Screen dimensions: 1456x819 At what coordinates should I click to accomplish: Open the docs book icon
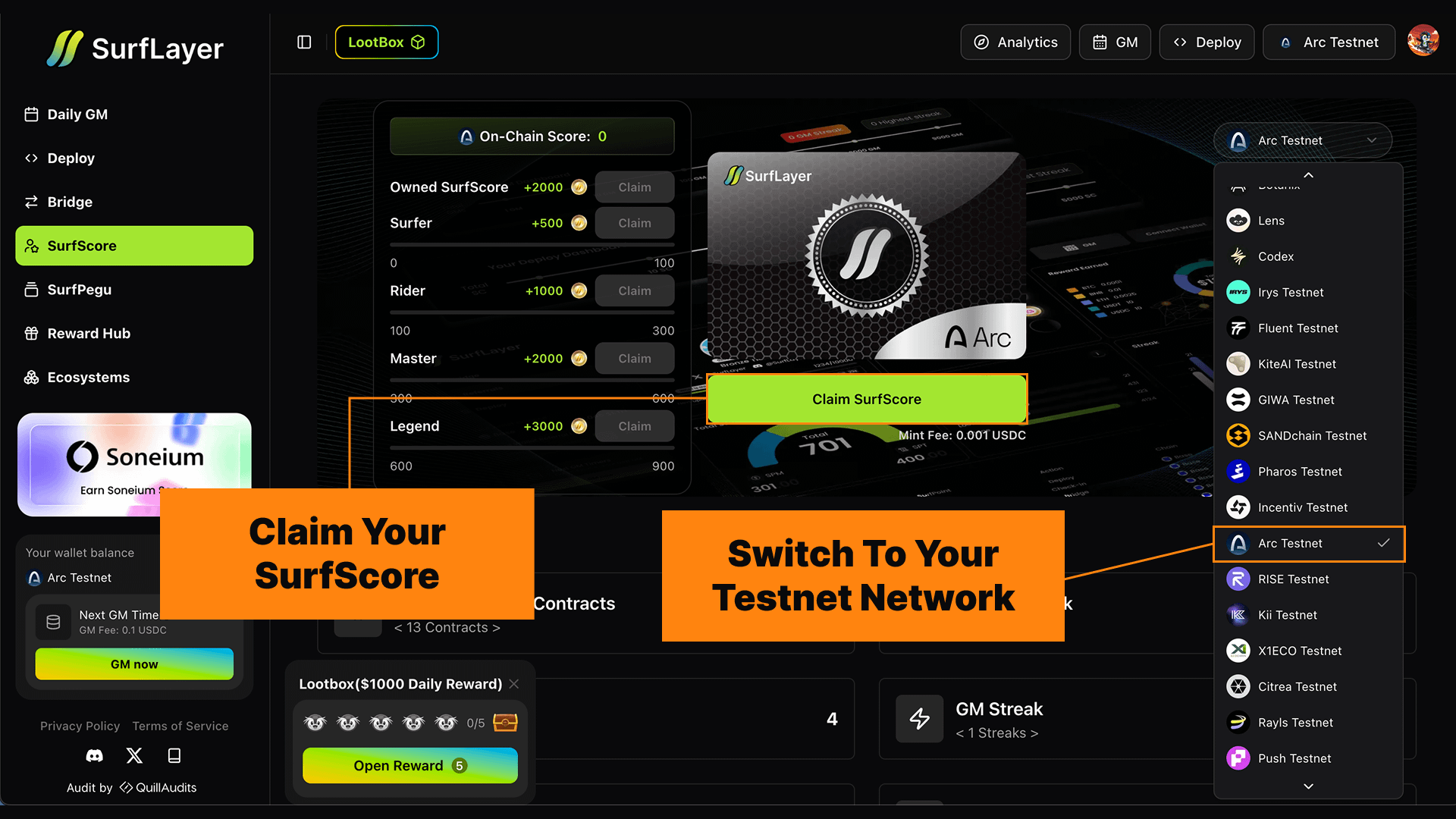point(174,755)
